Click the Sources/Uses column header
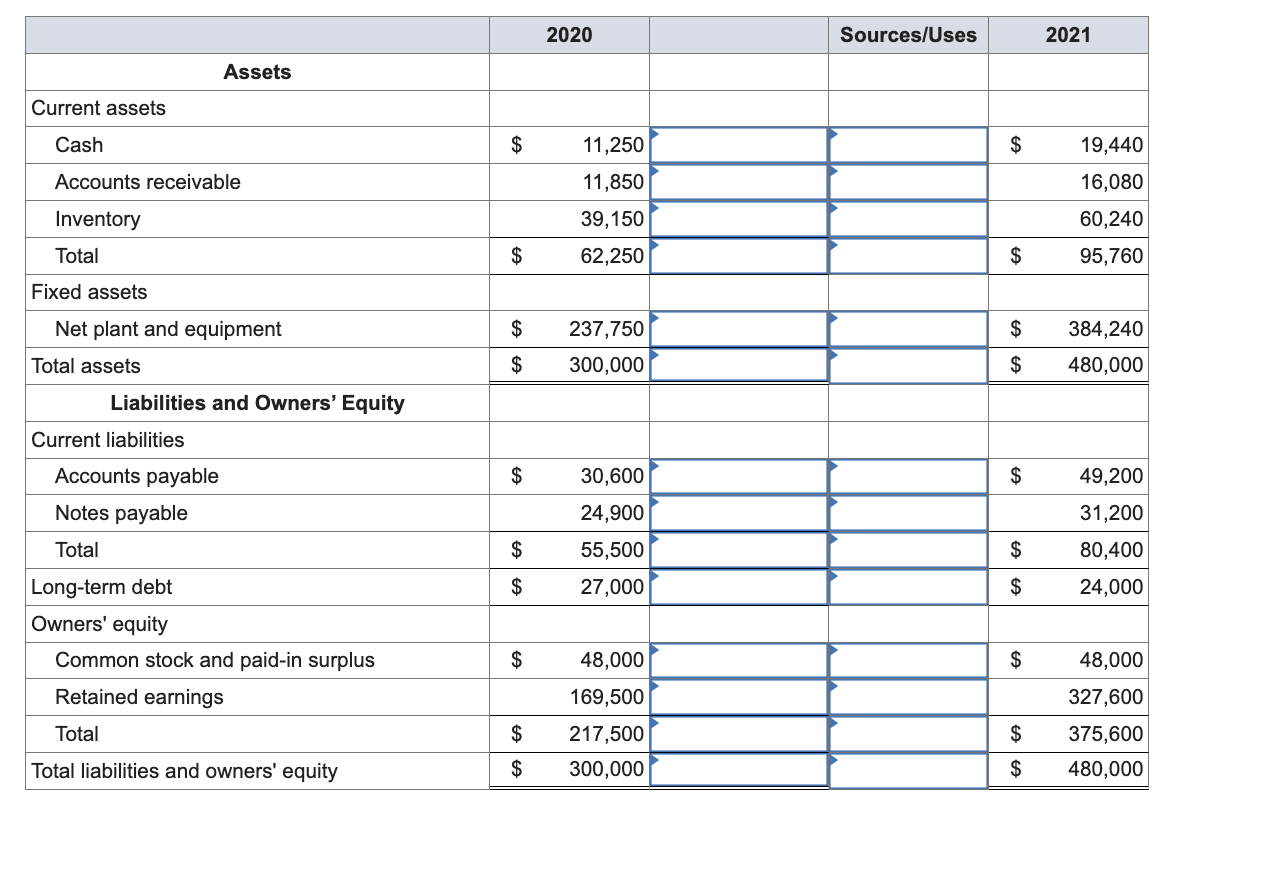 908,35
